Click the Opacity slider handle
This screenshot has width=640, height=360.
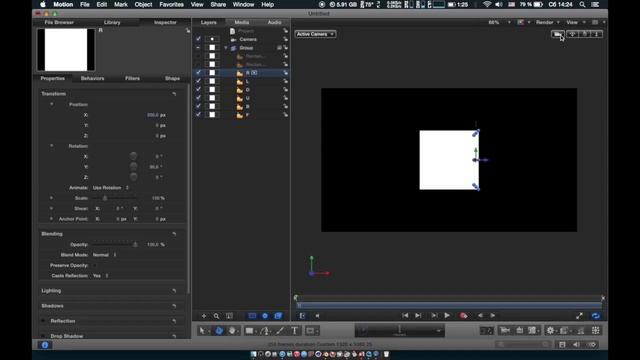[135, 244]
